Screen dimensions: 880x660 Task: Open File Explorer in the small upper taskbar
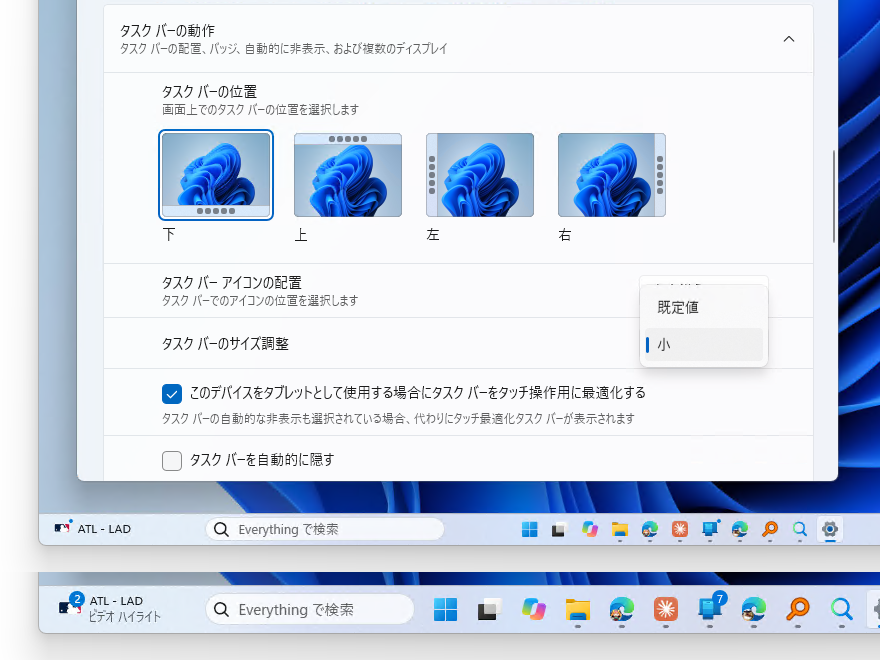tap(620, 529)
